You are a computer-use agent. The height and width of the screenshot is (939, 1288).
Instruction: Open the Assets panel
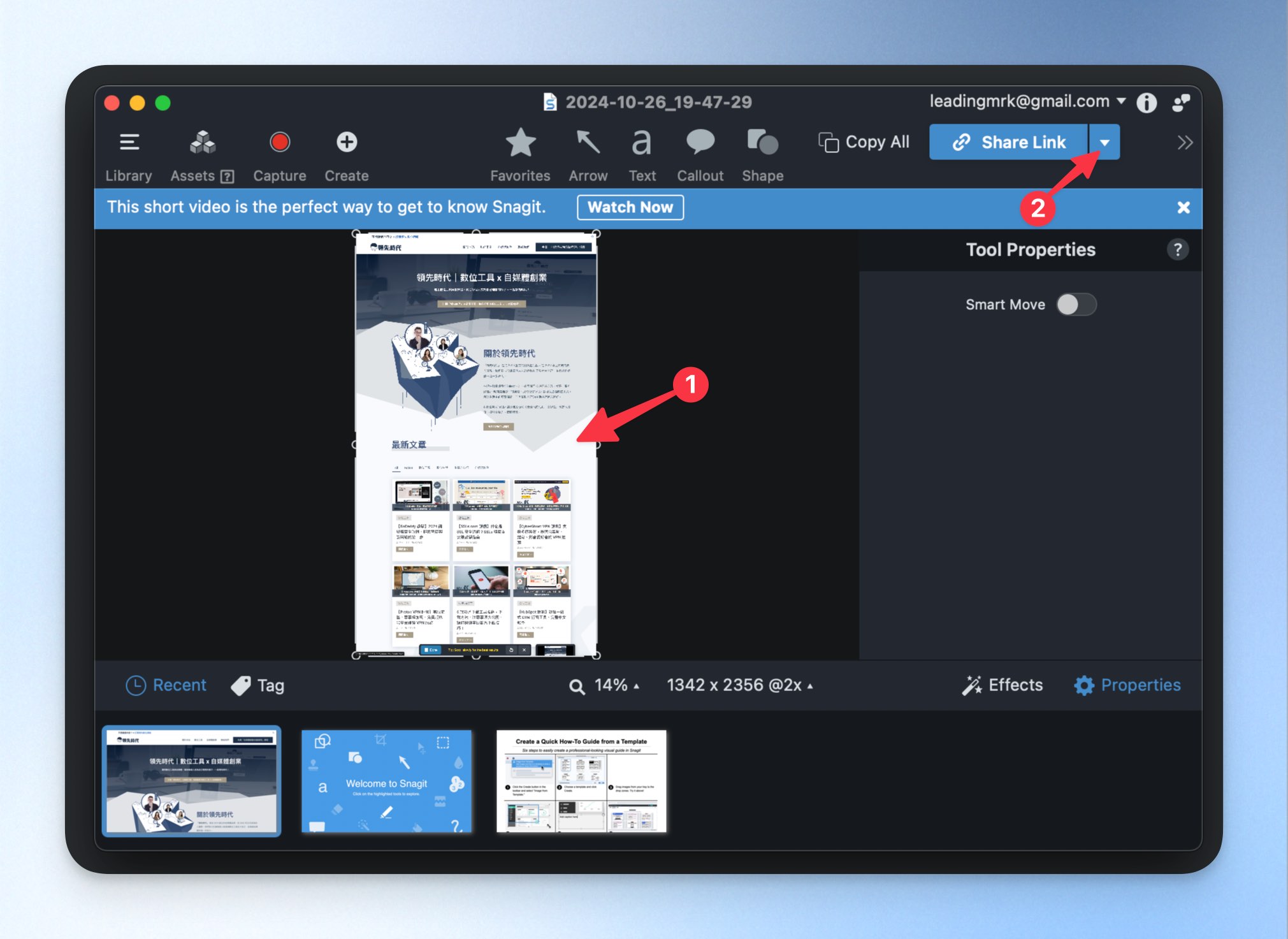pyautogui.click(x=202, y=156)
